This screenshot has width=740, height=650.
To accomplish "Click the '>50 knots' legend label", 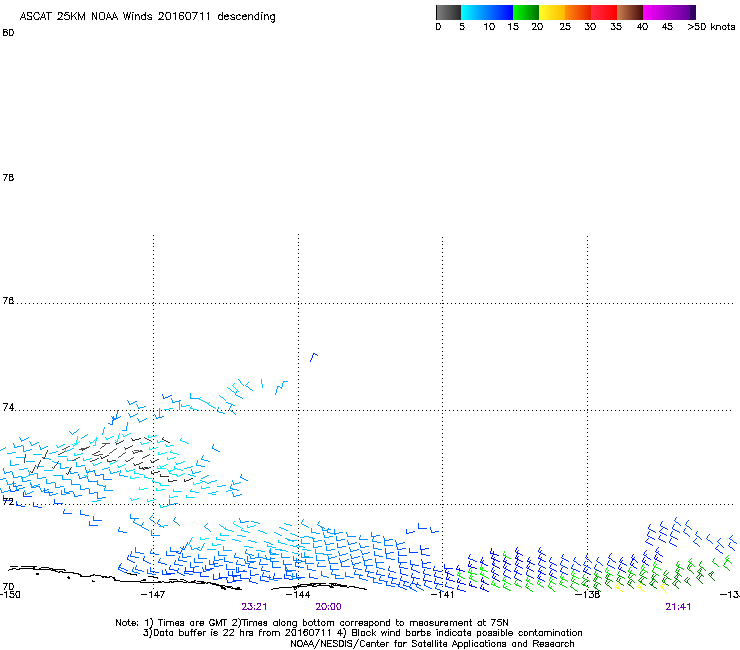I will (x=711, y=27).
